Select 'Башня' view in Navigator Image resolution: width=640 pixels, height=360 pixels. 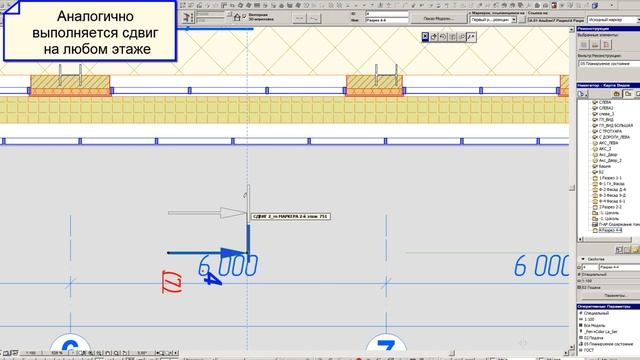pos(604,167)
